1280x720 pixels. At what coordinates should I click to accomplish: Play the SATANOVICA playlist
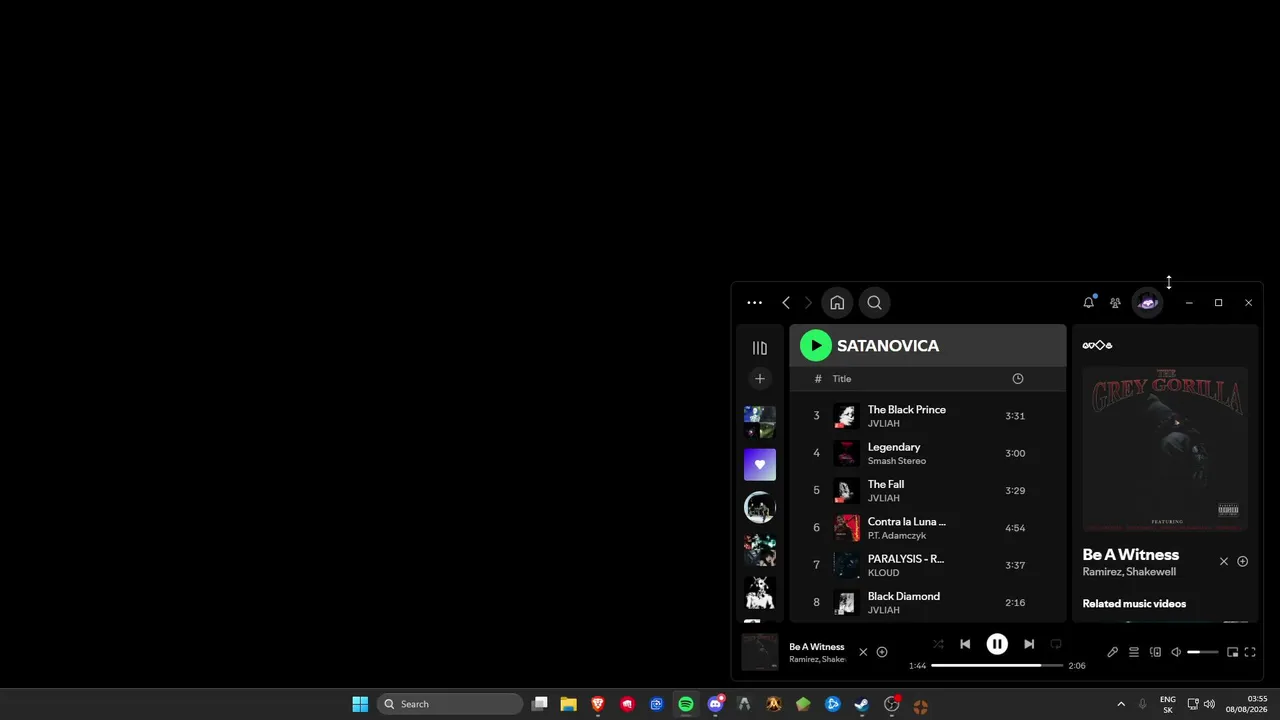[x=816, y=346]
